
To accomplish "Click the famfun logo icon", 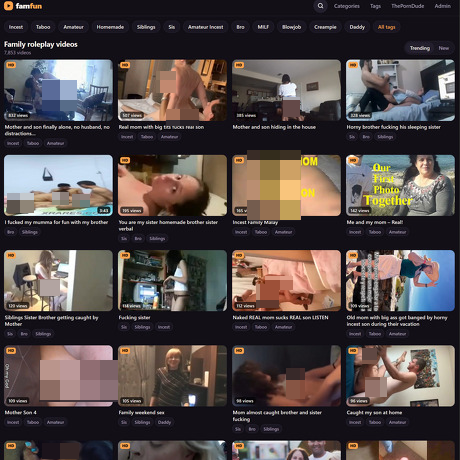I will tap(8, 6).
